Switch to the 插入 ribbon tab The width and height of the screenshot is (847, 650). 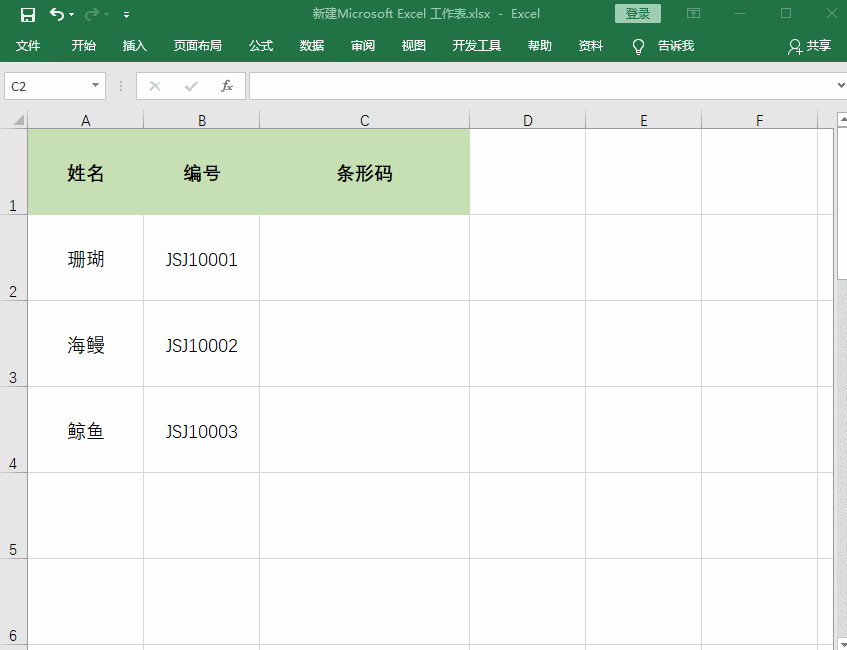tap(135, 45)
